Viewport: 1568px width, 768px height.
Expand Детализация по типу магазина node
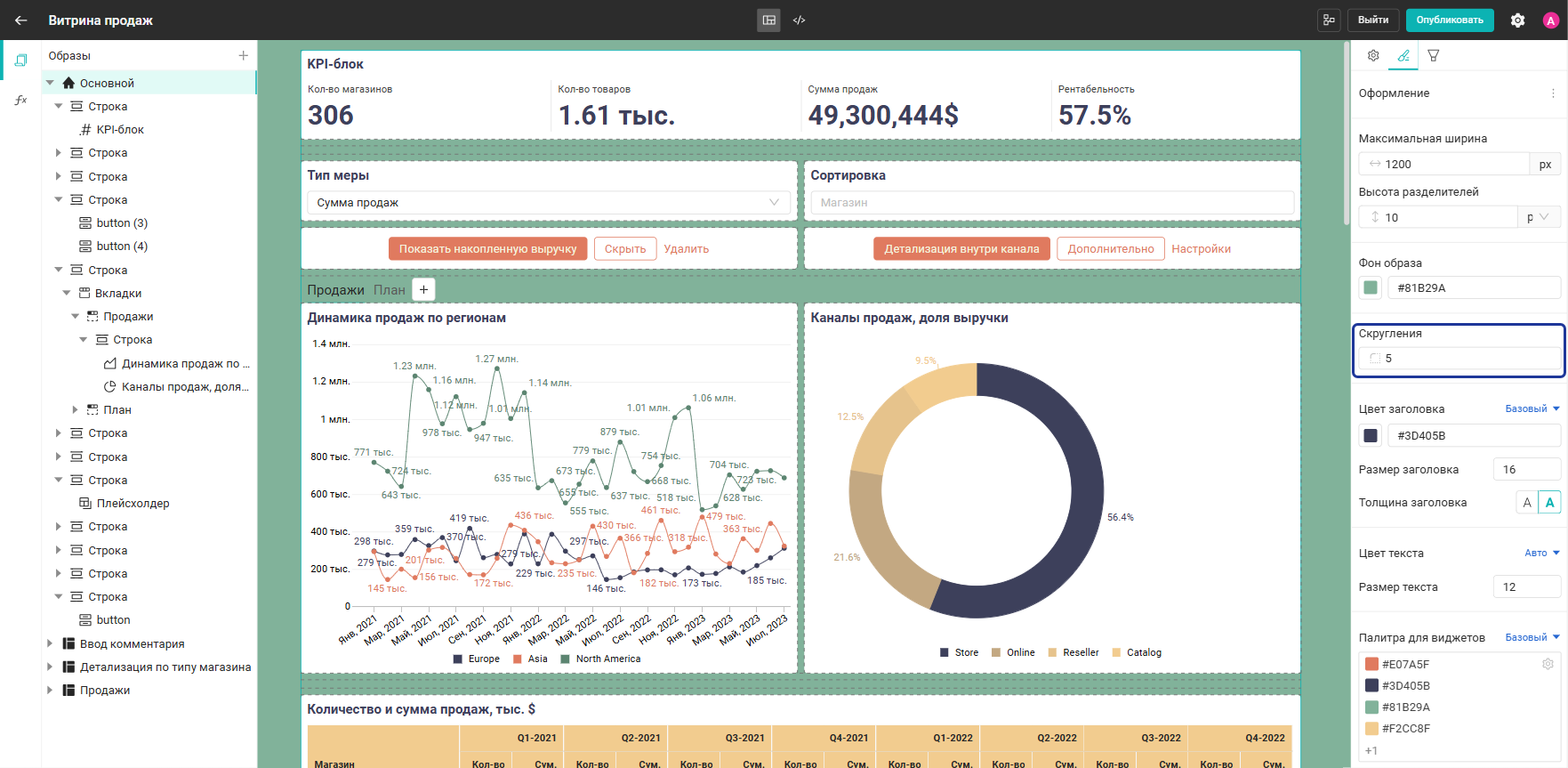click(x=50, y=667)
